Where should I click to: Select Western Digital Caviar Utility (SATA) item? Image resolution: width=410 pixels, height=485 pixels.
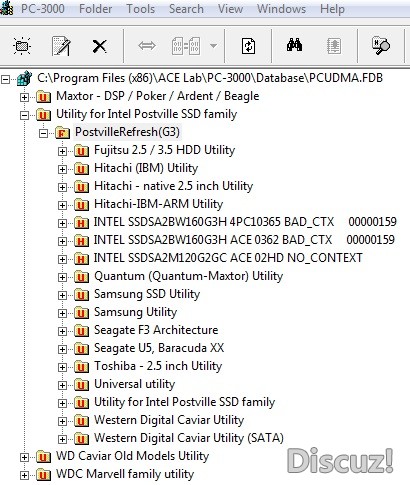(189, 438)
